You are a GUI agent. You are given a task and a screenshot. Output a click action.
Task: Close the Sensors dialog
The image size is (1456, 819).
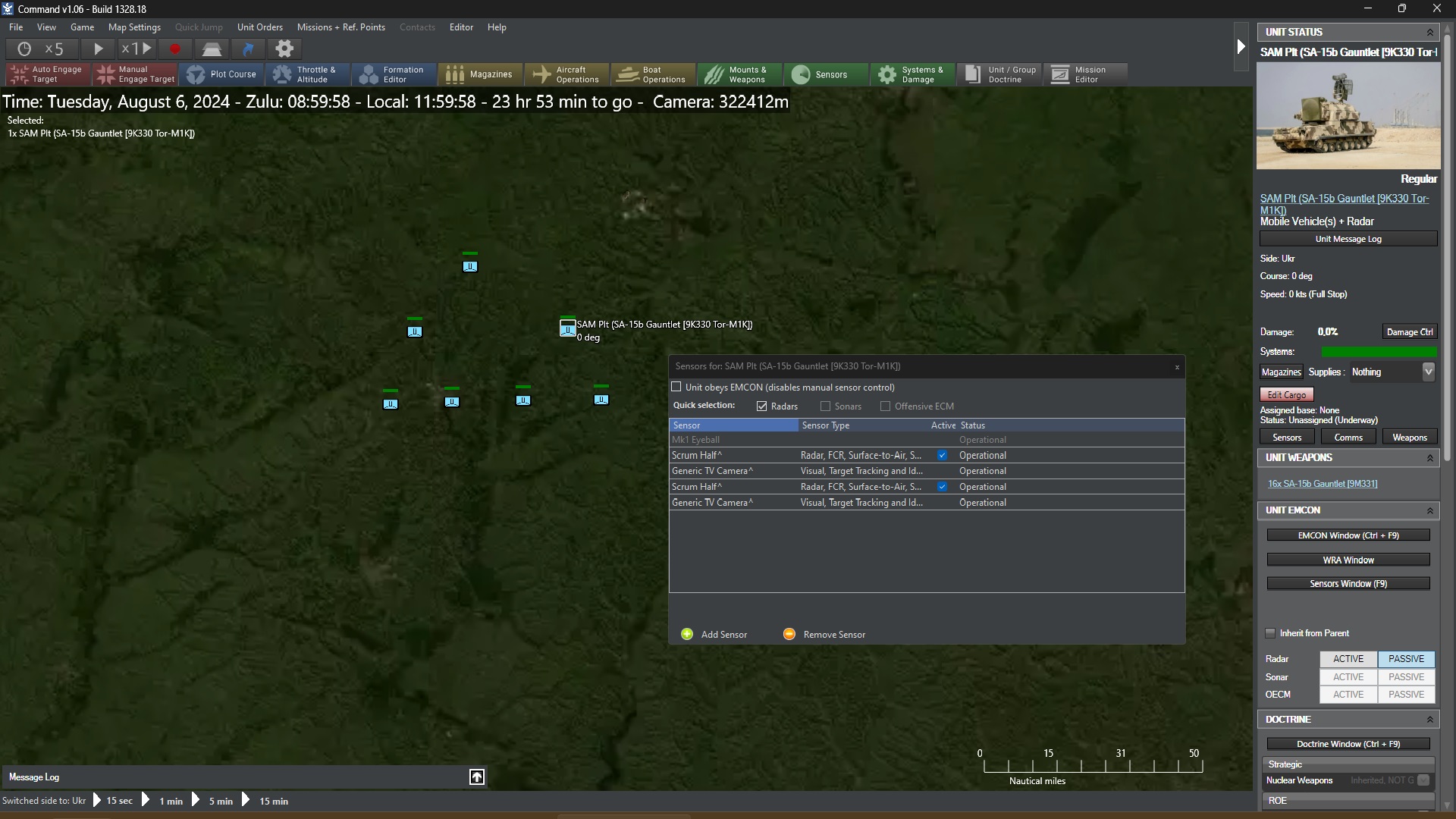pyautogui.click(x=1177, y=367)
